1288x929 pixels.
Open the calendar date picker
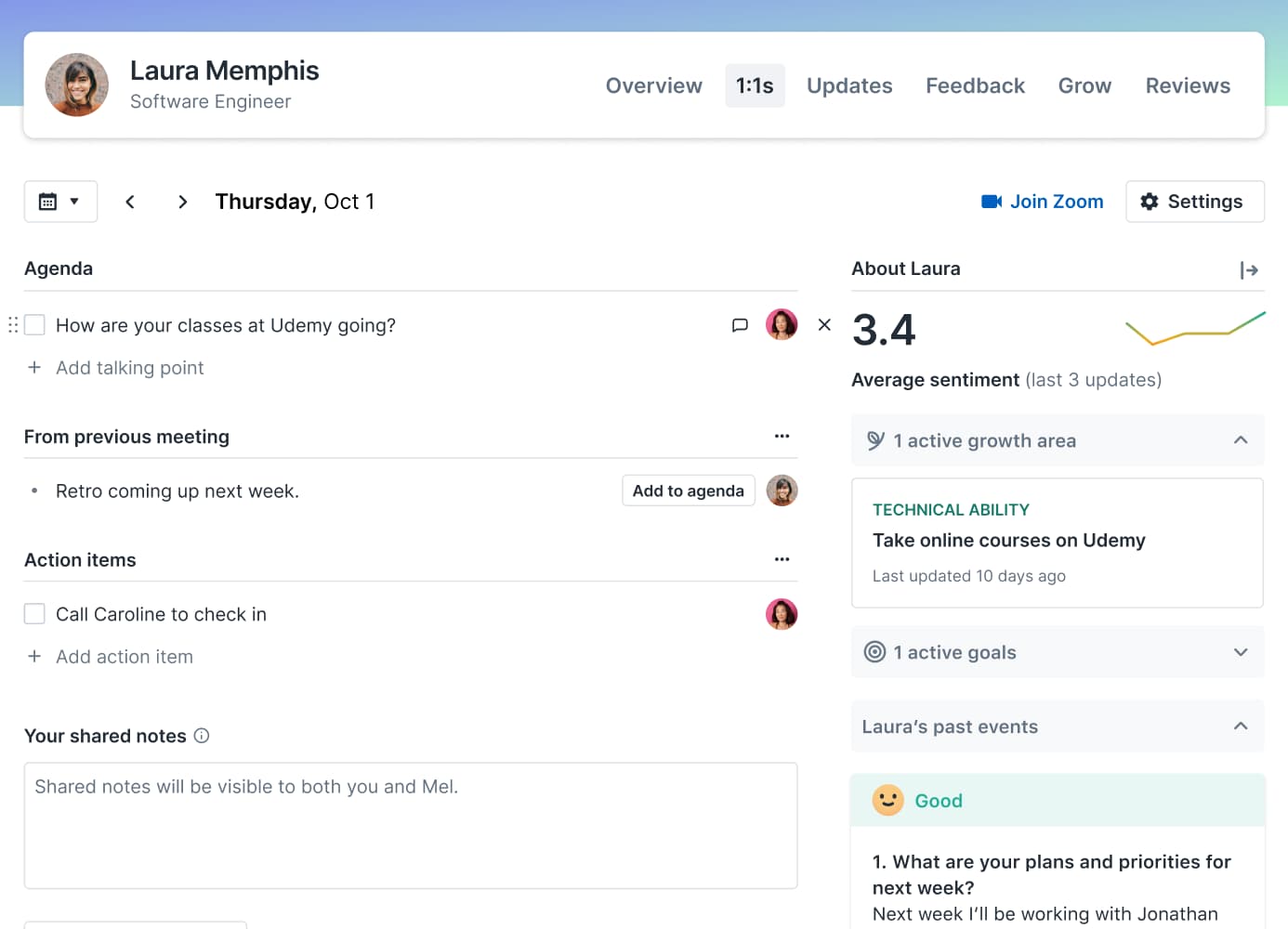tap(60, 201)
